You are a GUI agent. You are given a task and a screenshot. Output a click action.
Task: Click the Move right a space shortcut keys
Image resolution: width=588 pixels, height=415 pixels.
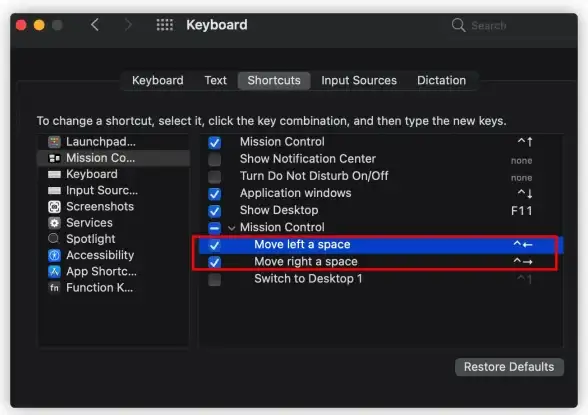click(x=523, y=261)
